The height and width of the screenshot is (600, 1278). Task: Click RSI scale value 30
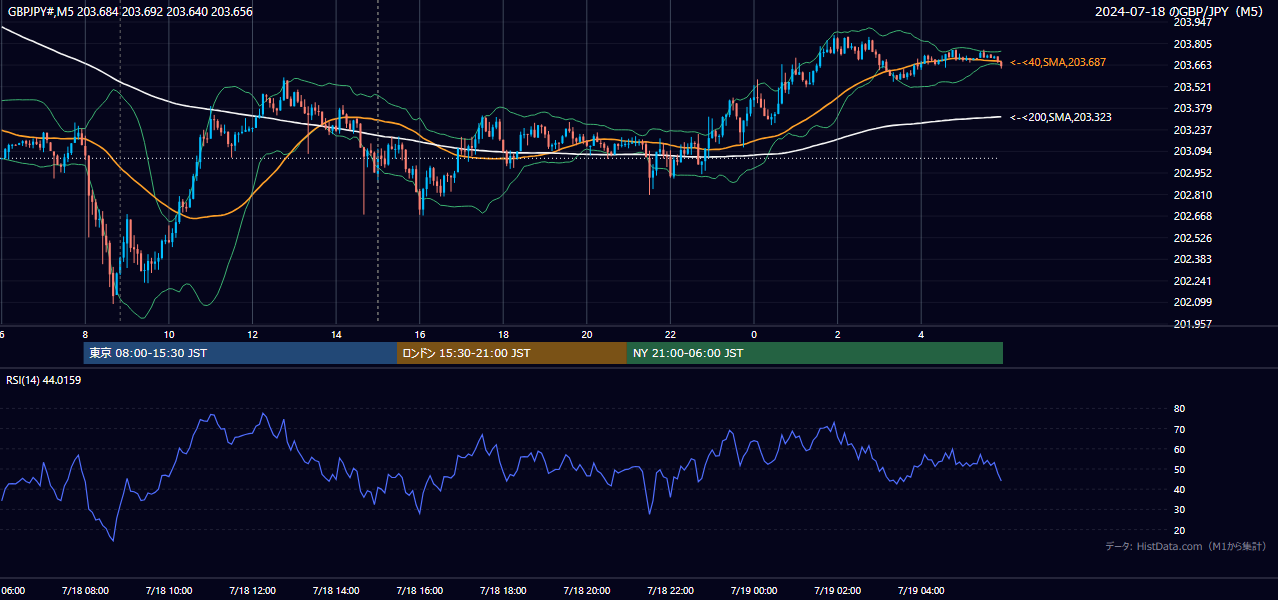point(1179,509)
